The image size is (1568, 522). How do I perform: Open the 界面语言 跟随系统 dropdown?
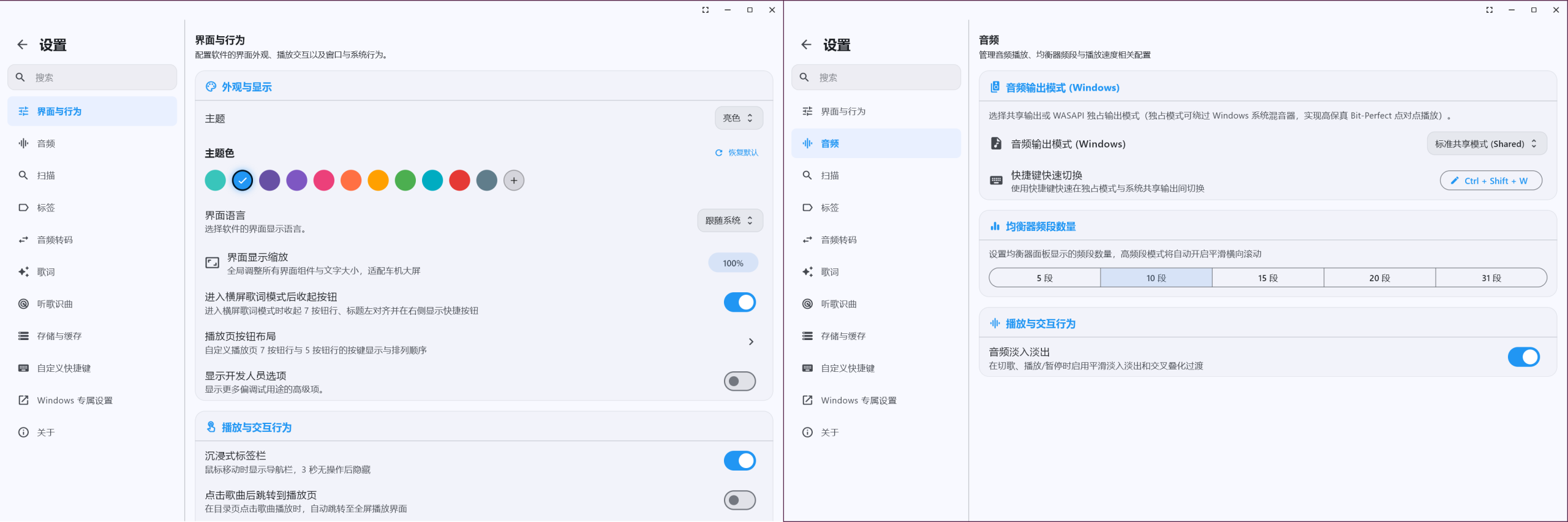(x=730, y=221)
